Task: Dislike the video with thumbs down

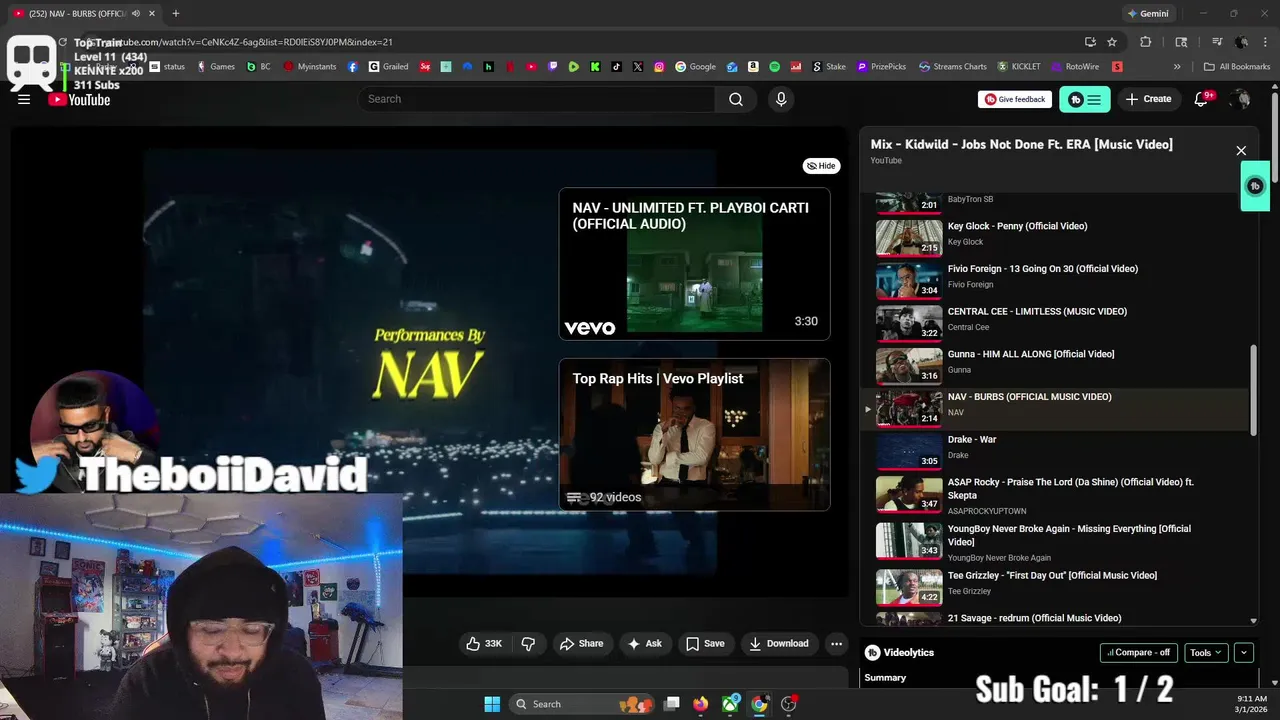Action: [528, 644]
